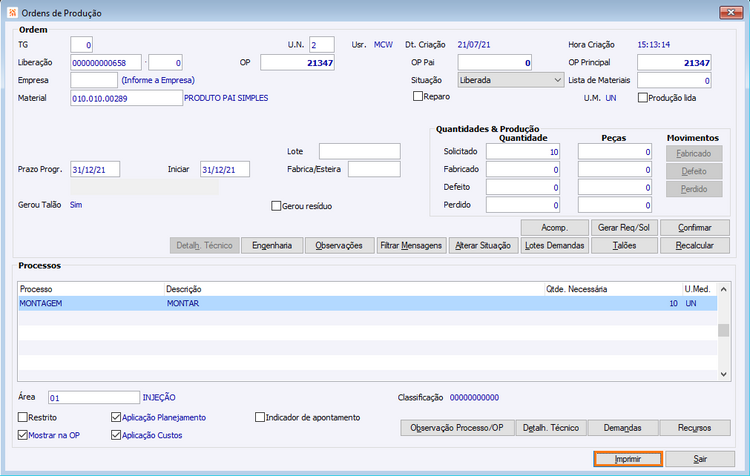Image resolution: width=750 pixels, height=476 pixels.
Task: Uncheck Mostrar na OP
Action: 22,435
